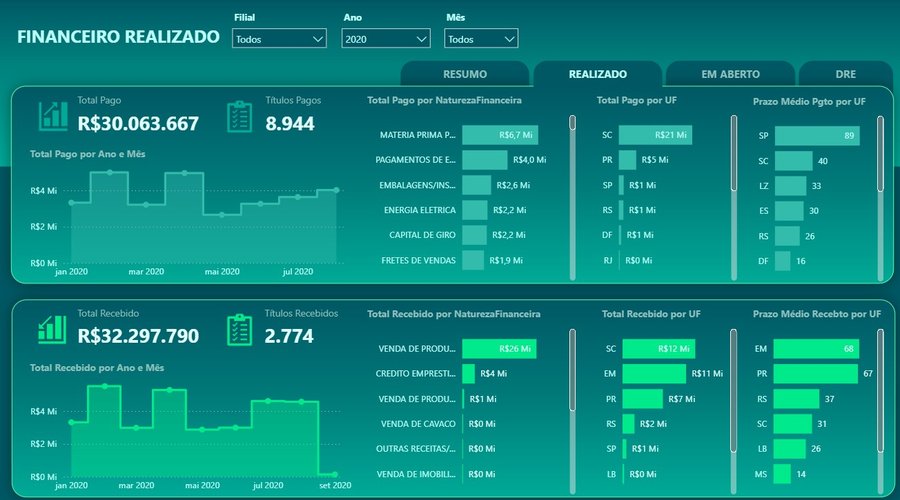The width and height of the screenshot is (900, 500).
Task: Click the R$32.297.790 Total Recebido value
Action: point(138,336)
